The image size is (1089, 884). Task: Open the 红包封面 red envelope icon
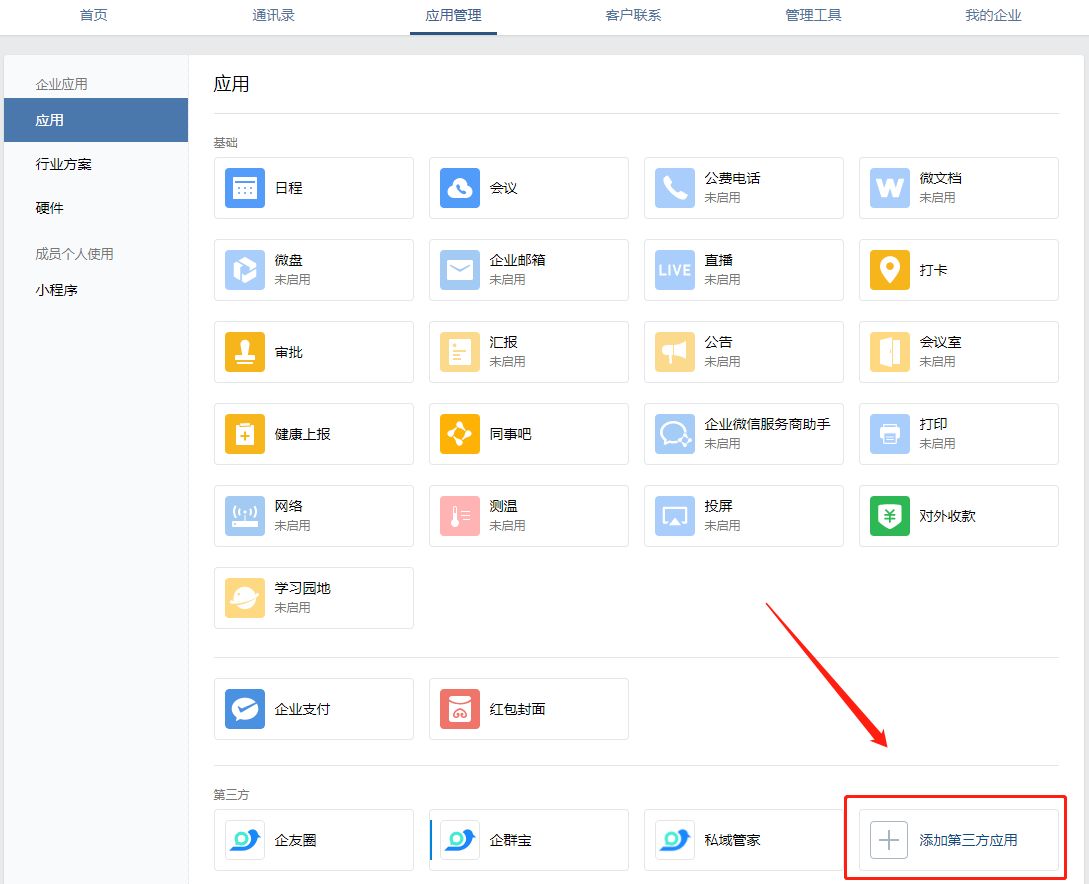tap(460, 709)
